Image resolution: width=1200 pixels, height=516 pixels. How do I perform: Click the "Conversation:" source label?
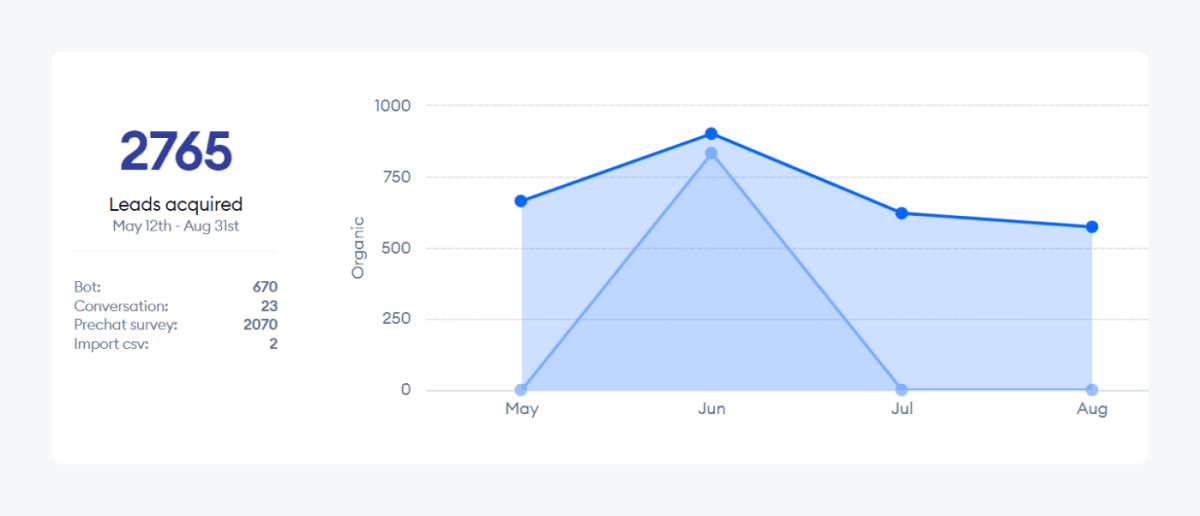click(x=121, y=306)
